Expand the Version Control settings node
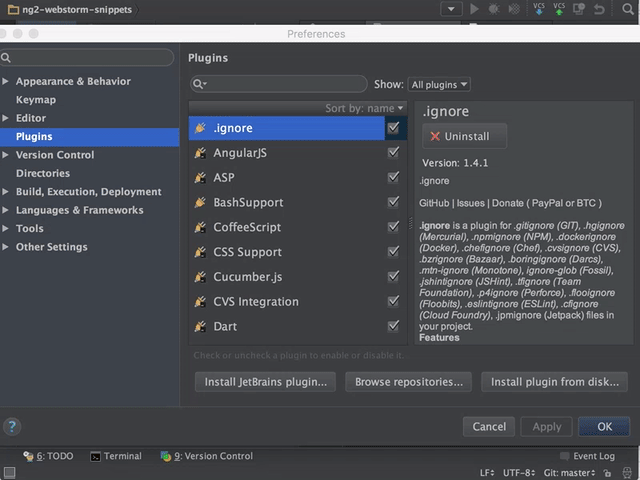640x480 pixels. 5,155
